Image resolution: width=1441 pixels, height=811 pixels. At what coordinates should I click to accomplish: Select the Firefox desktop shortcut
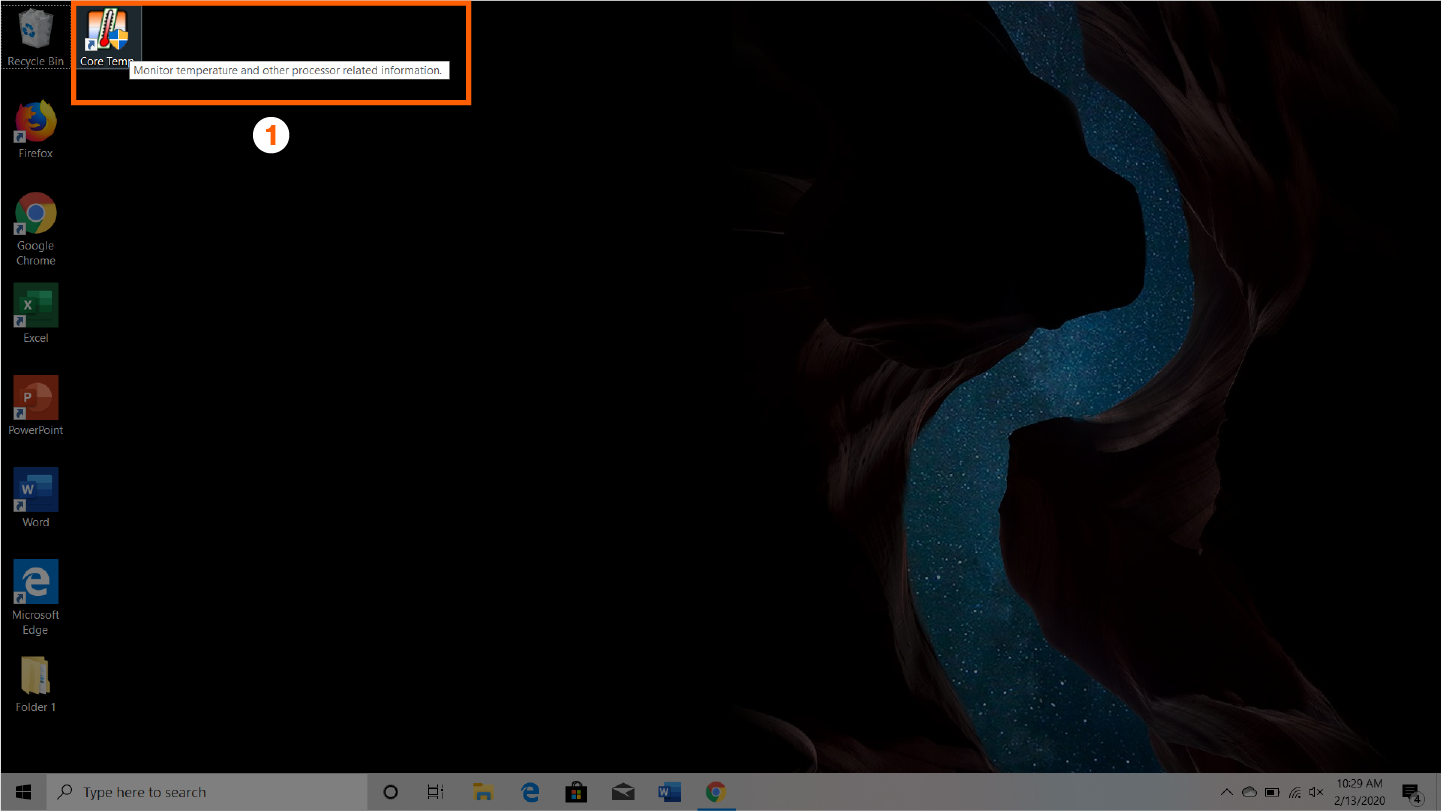pos(36,125)
